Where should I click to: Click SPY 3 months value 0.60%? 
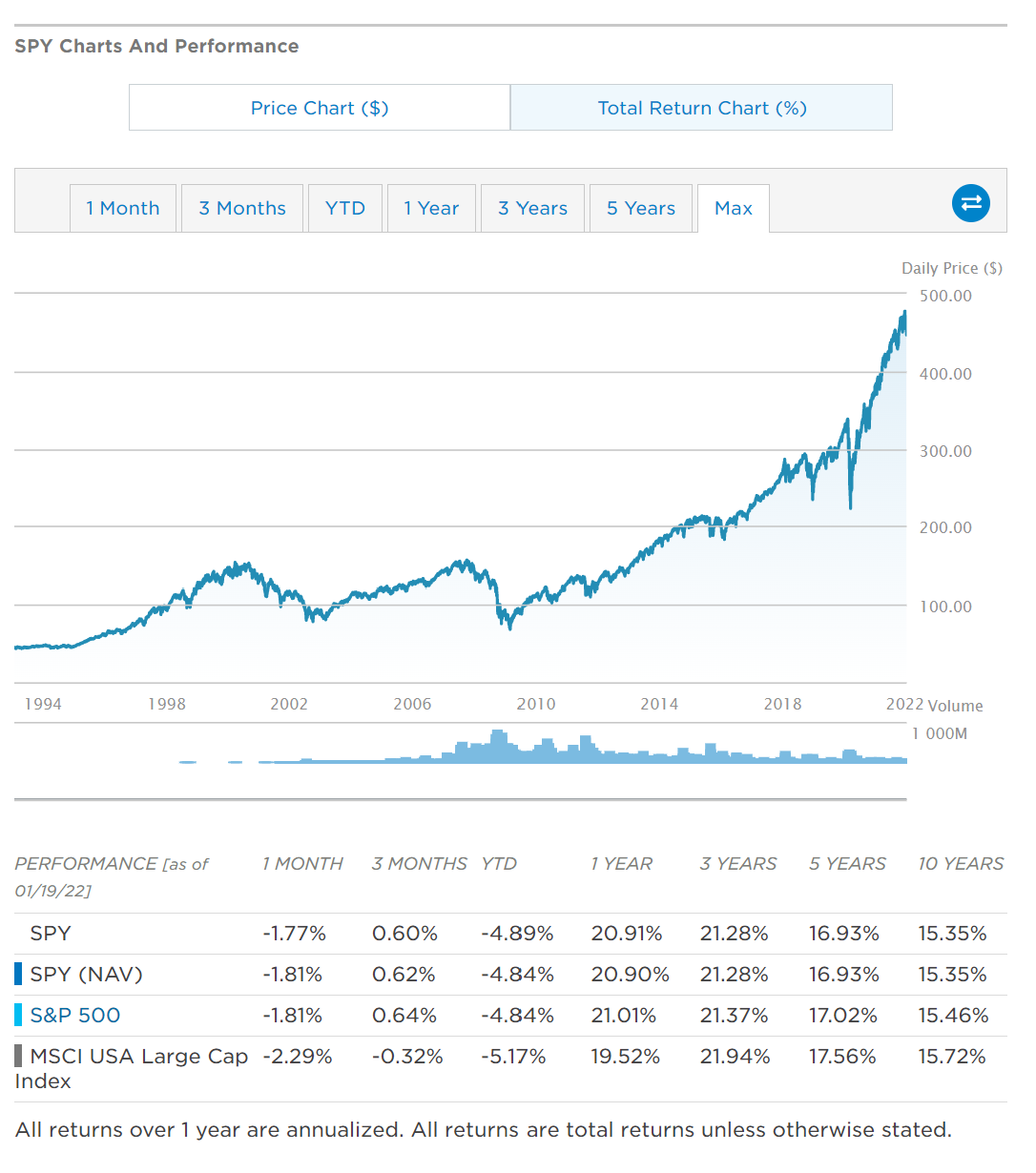click(x=405, y=934)
